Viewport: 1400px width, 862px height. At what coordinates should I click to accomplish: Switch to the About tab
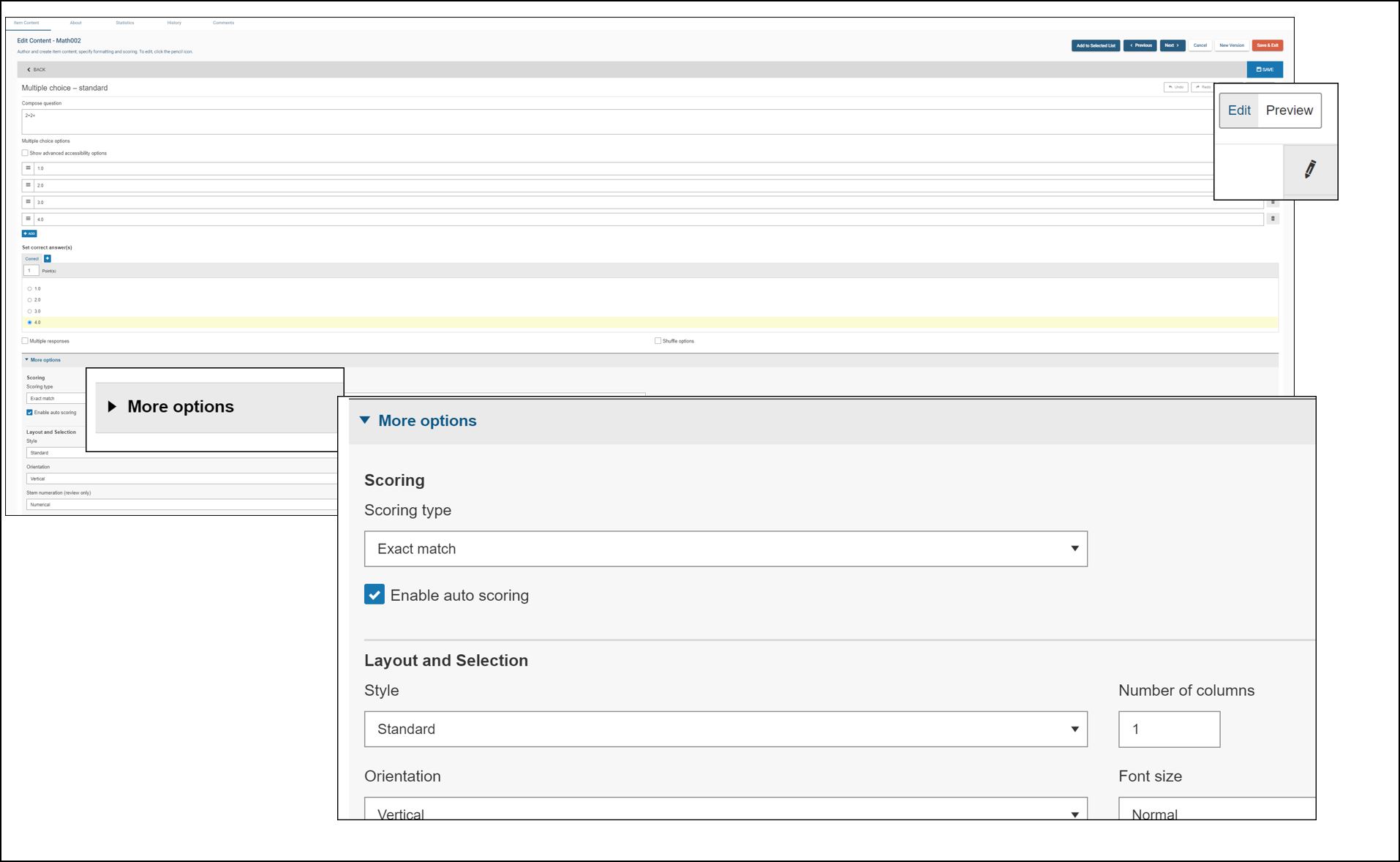(x=75, y=23)
